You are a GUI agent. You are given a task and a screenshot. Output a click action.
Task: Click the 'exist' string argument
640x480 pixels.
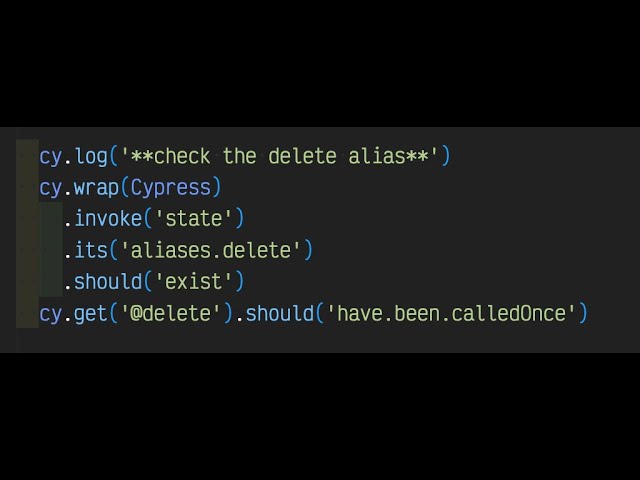click(x=195, y=281)
